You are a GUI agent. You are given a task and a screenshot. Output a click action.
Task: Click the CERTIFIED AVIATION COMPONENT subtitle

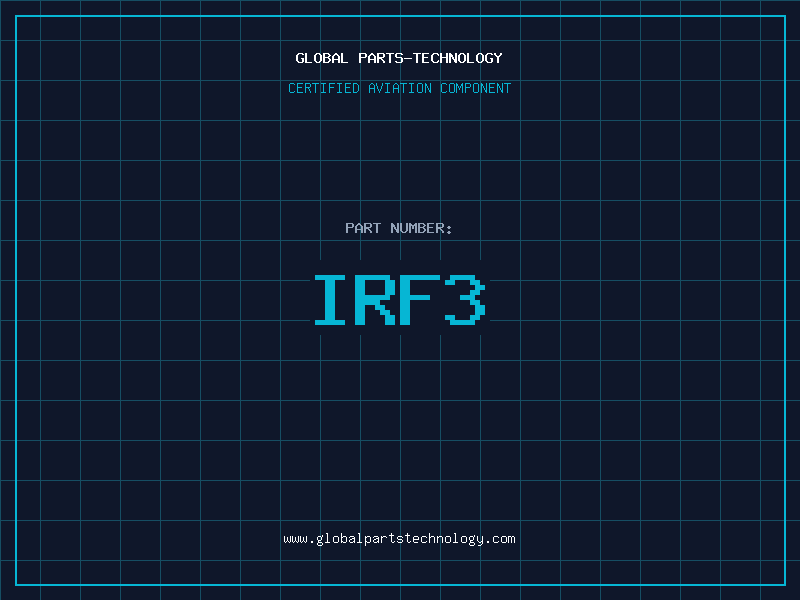click(399, 88)
